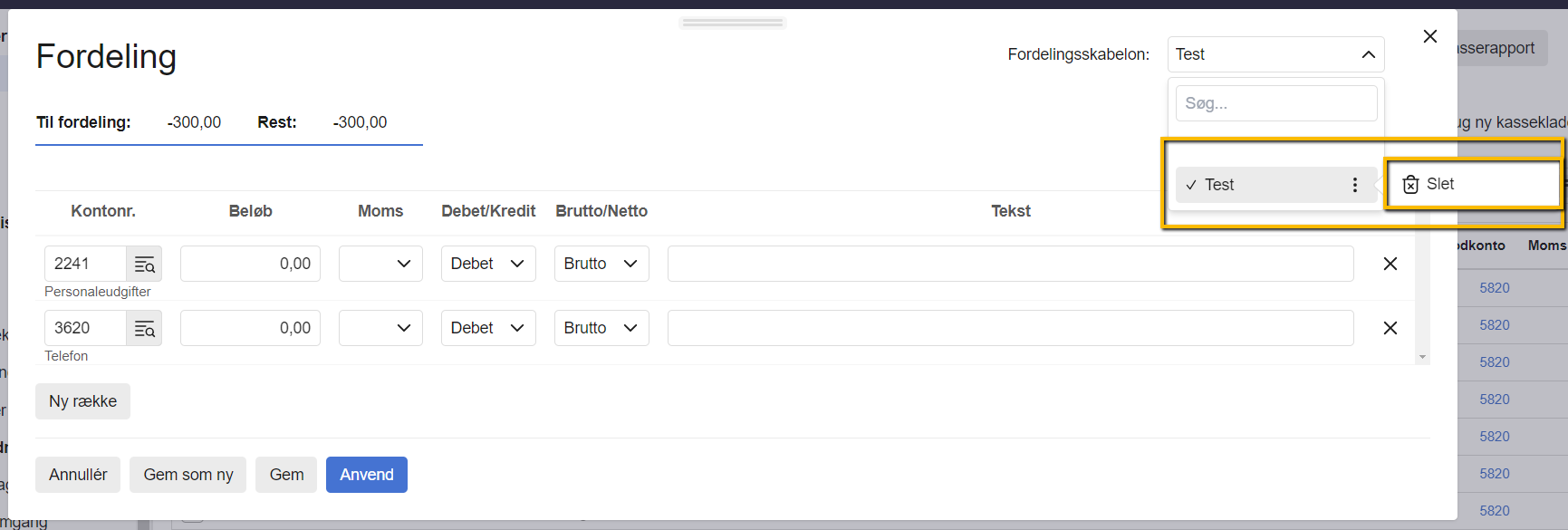Apply the distribution with Anvend
1568x530 pixels.
click(366, 474)
